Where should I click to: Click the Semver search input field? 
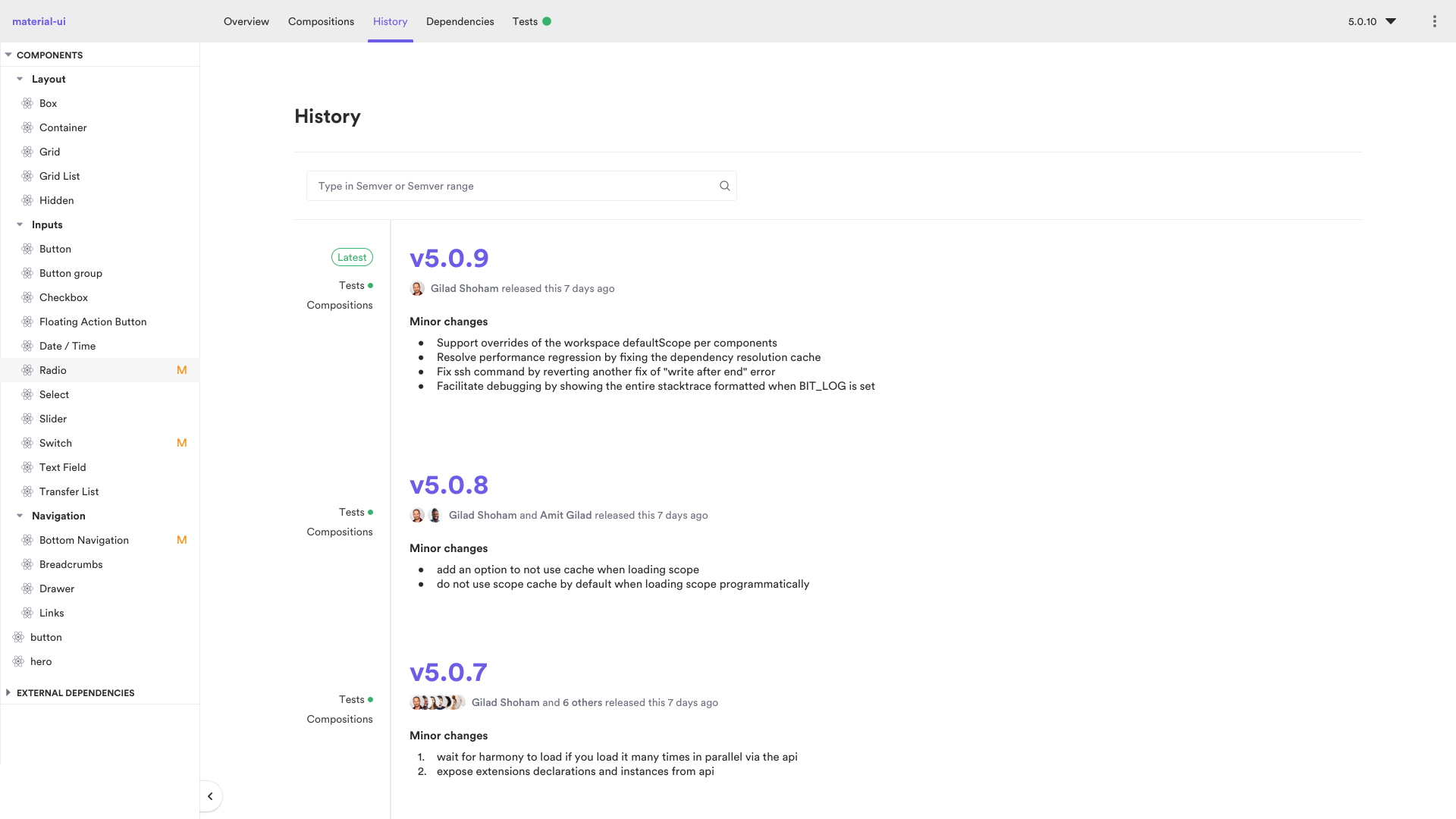tap(521, 186)
